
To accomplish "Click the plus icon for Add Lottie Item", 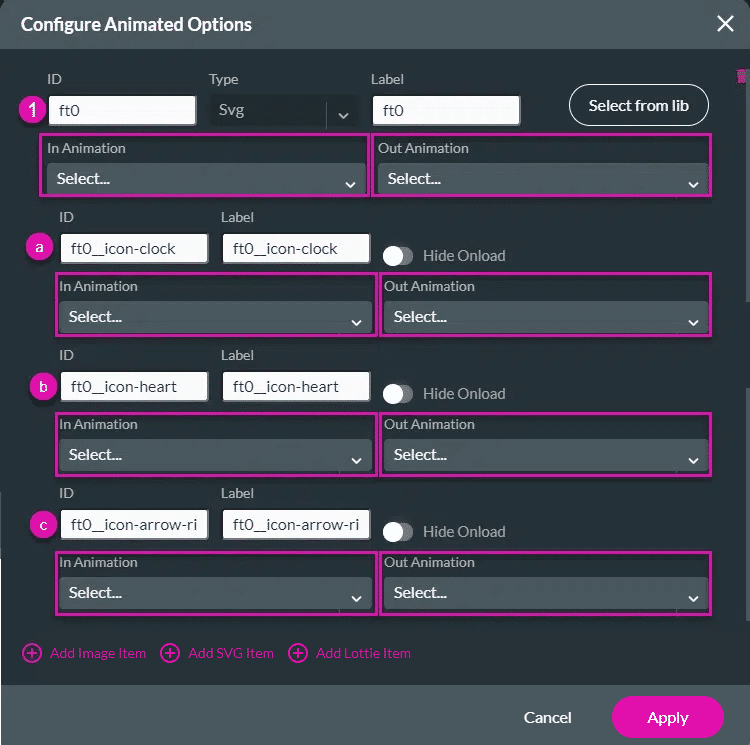I will 298,653.
